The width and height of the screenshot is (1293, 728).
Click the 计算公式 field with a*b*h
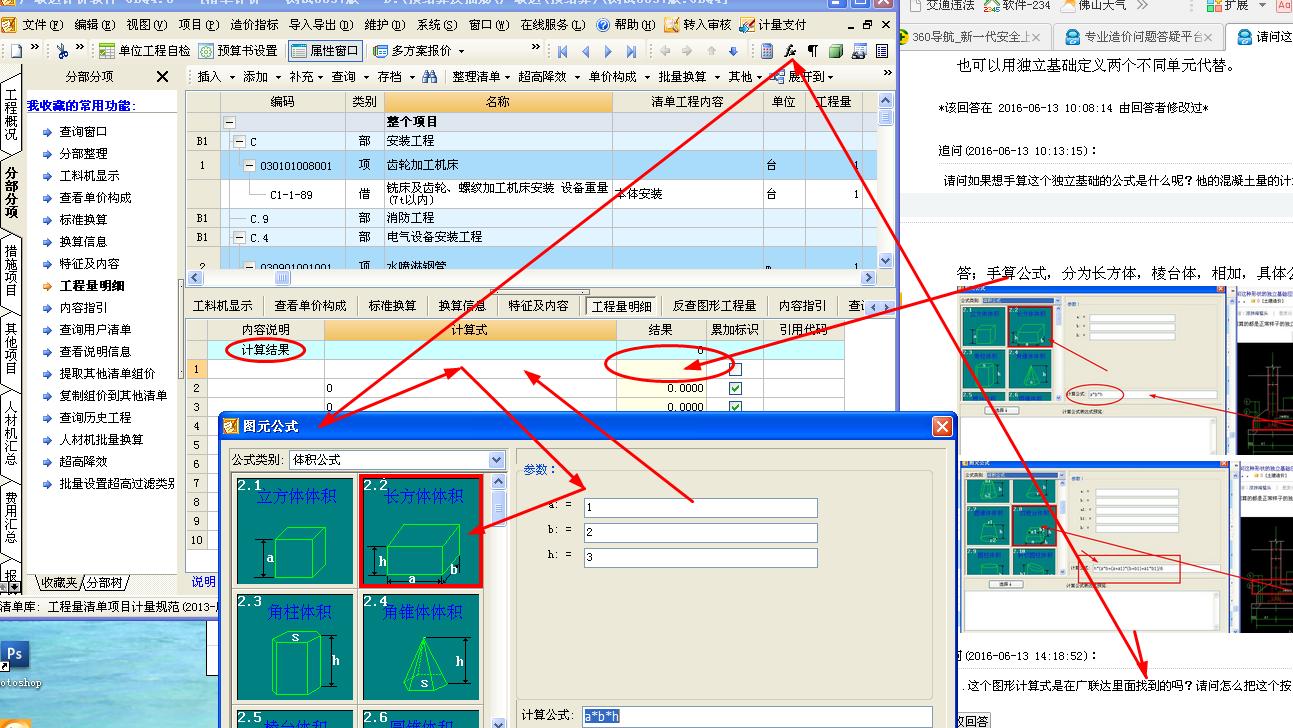point(757,716)
